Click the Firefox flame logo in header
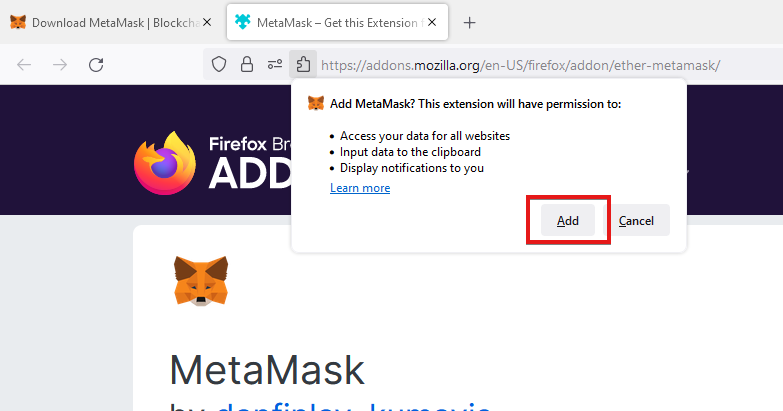The width and height of the screenshot is (783, 411). click(x=165, y=163)
